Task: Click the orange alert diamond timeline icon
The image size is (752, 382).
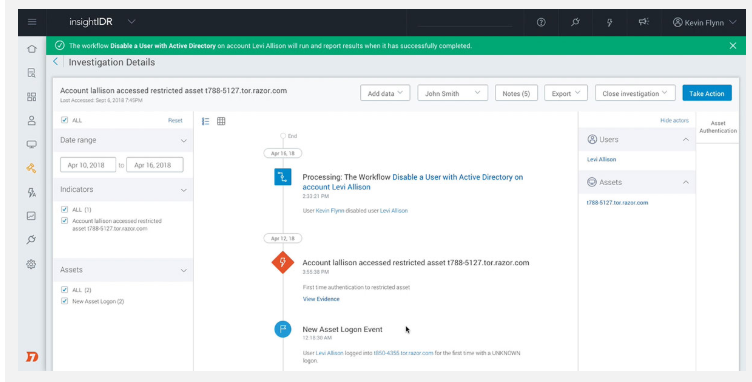Action: click(x=283, y=263)
